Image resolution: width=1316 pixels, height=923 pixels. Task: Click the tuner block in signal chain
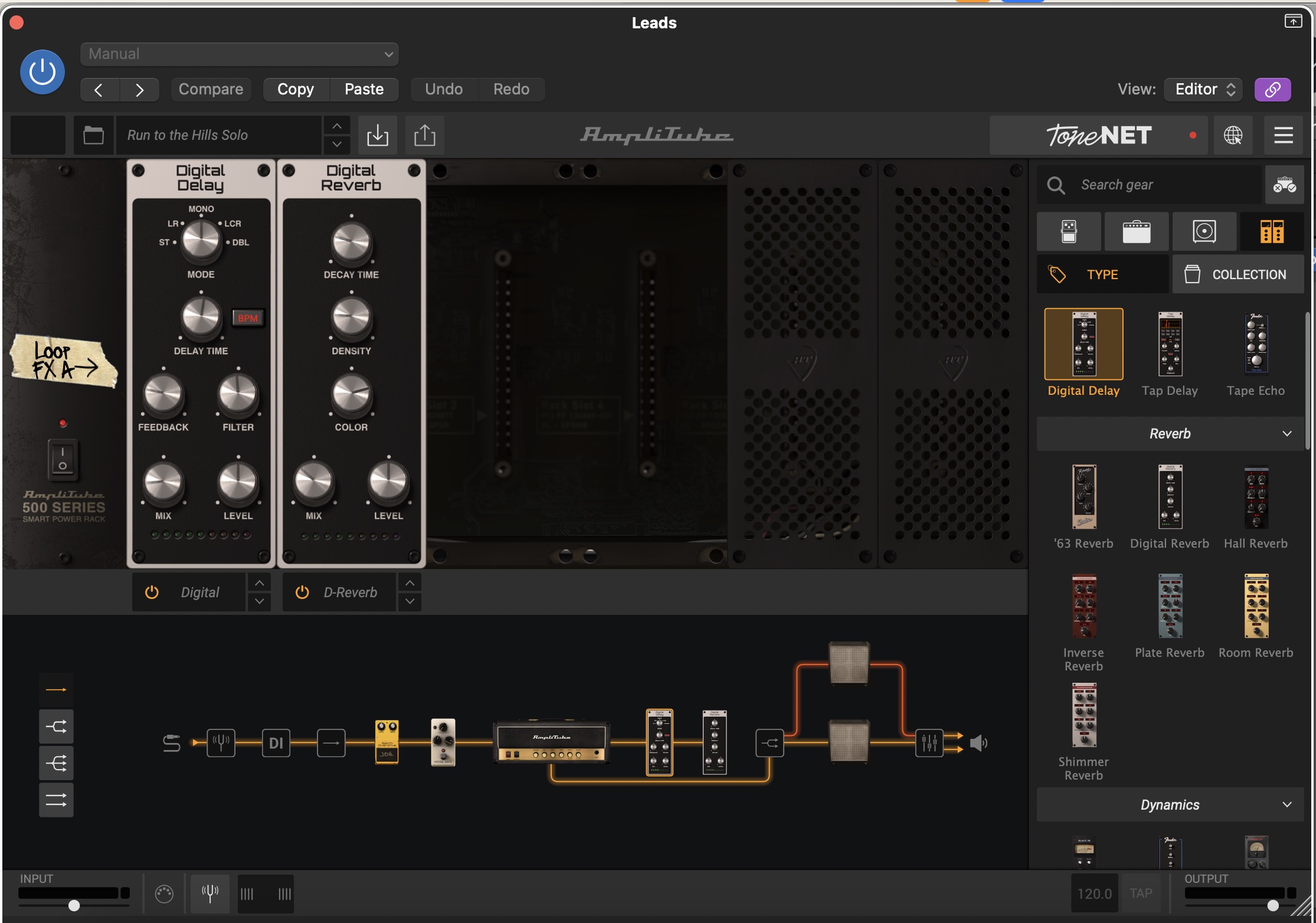(x=221, y=743)
